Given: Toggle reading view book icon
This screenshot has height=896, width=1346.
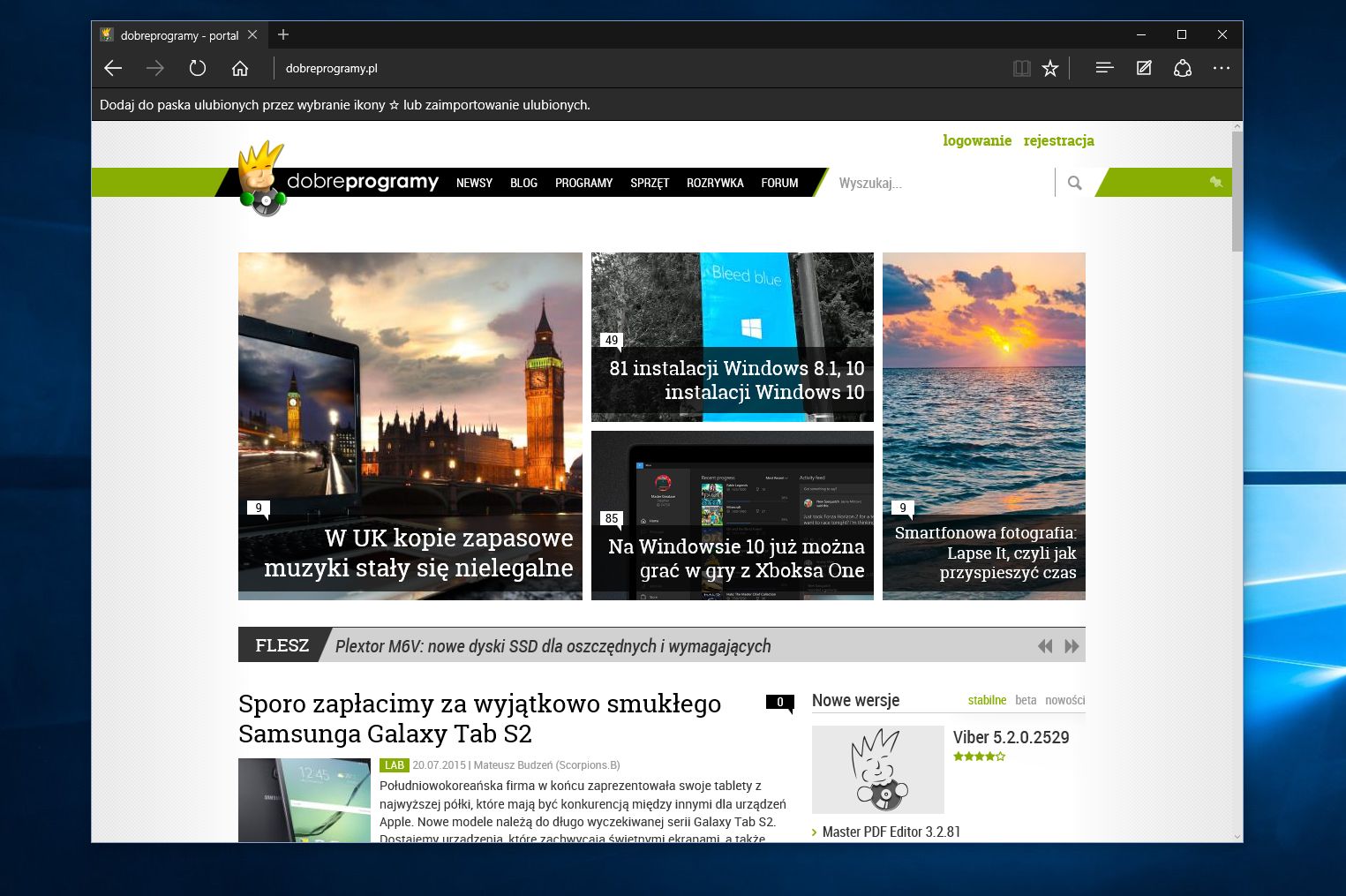Looking at the screenshot, I should 1021,68.
